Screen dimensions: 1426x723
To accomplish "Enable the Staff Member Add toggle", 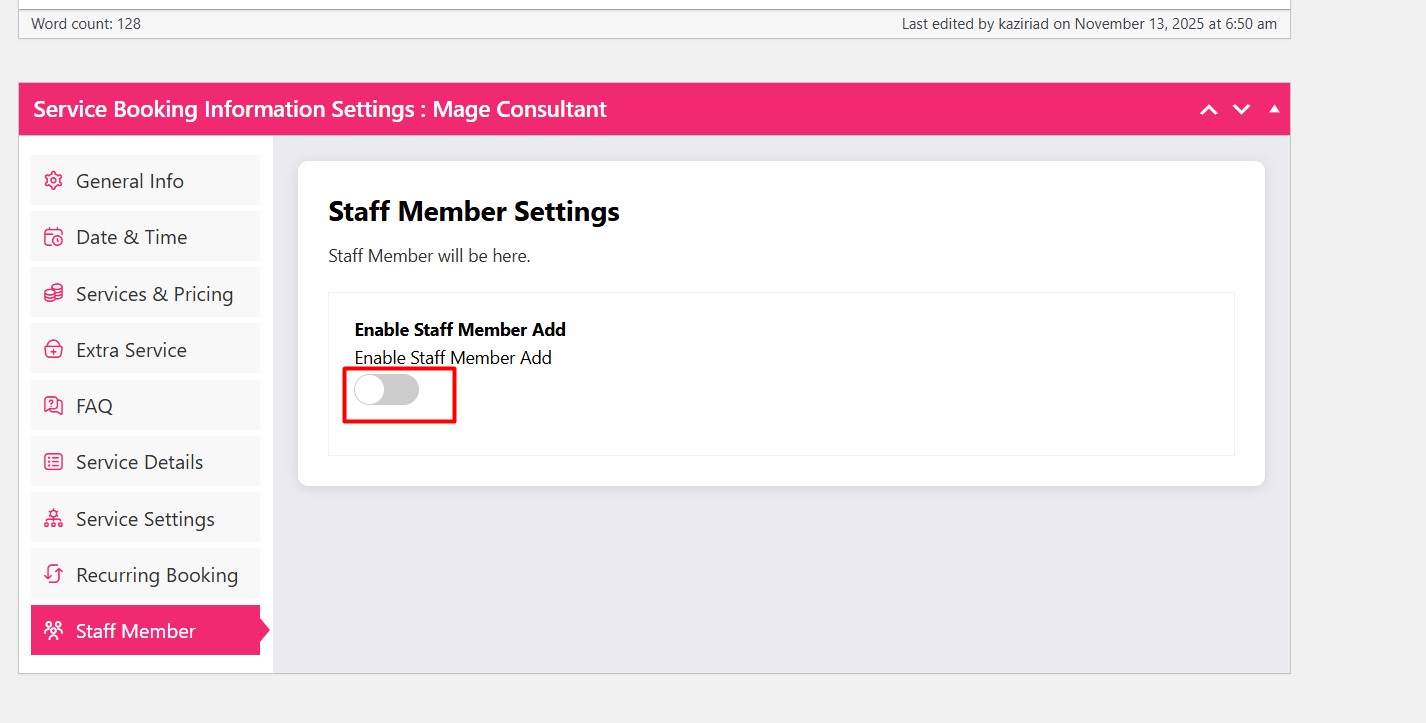I will tap(386, 390).
